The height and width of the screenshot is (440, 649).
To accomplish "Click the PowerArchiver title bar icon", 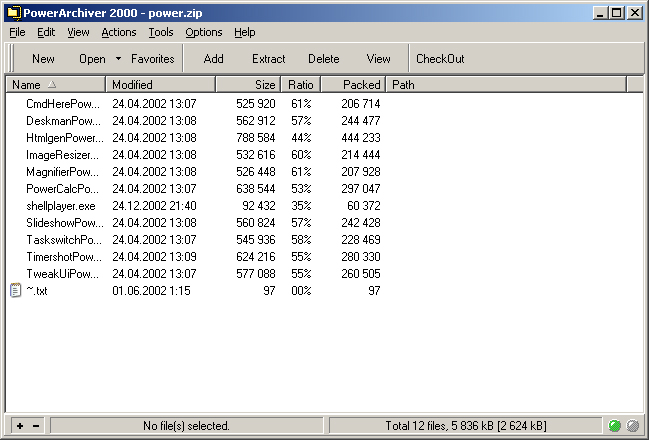I will coord(13,13).
